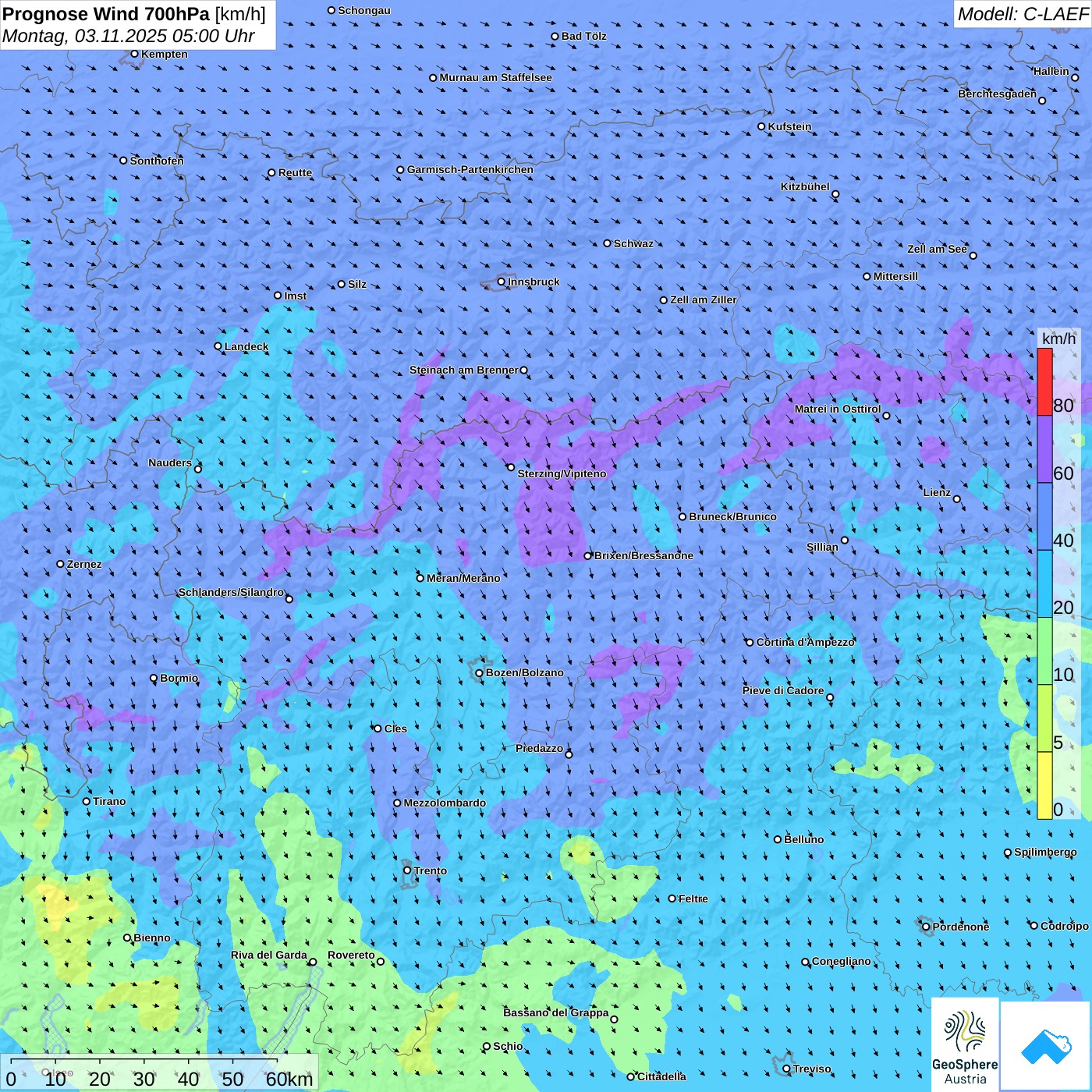Image resolution: width=1092 pixels, height=1092 pixels.
Task: Click the Mezzolombardo label
Action: (445, 803)
